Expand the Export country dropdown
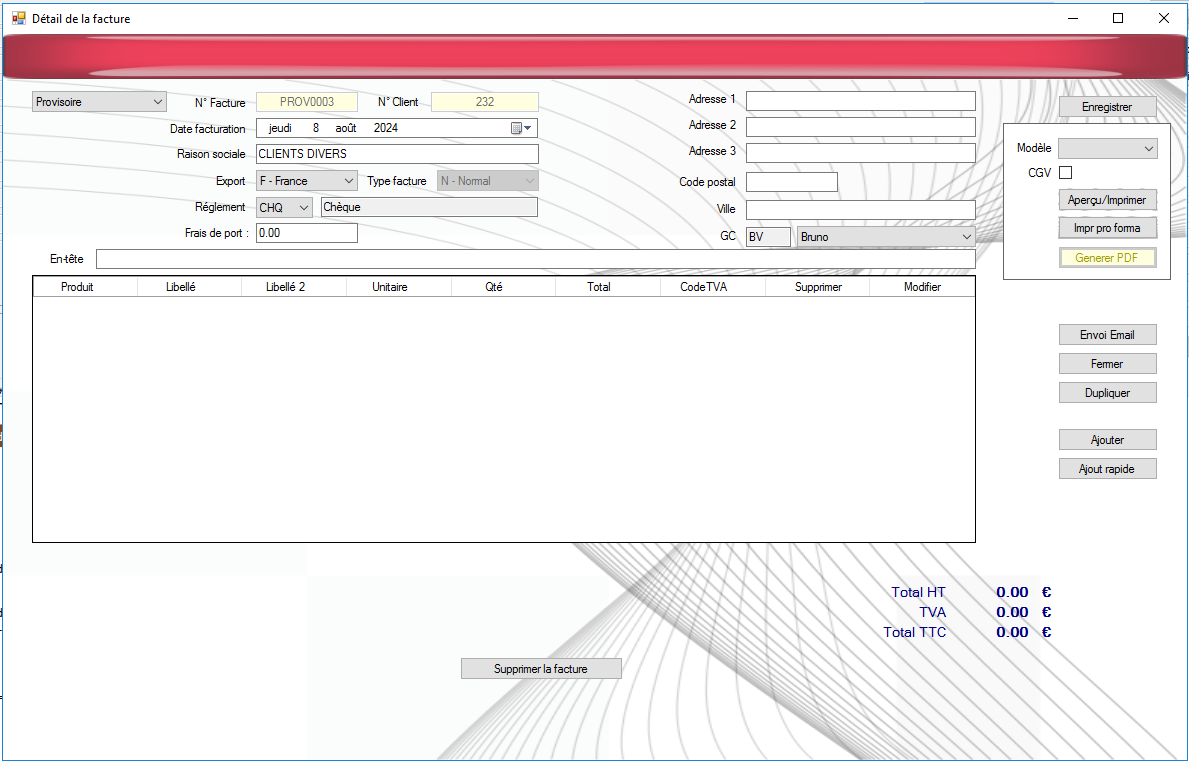 [306, 181]
